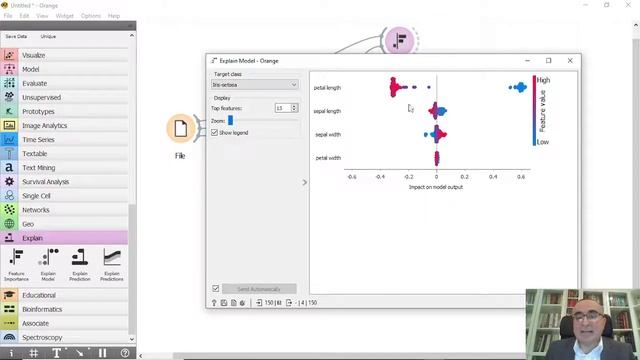The image size is (640, 360).
Task: Click the Feature value color legend bar
Action: click(534, 111)
